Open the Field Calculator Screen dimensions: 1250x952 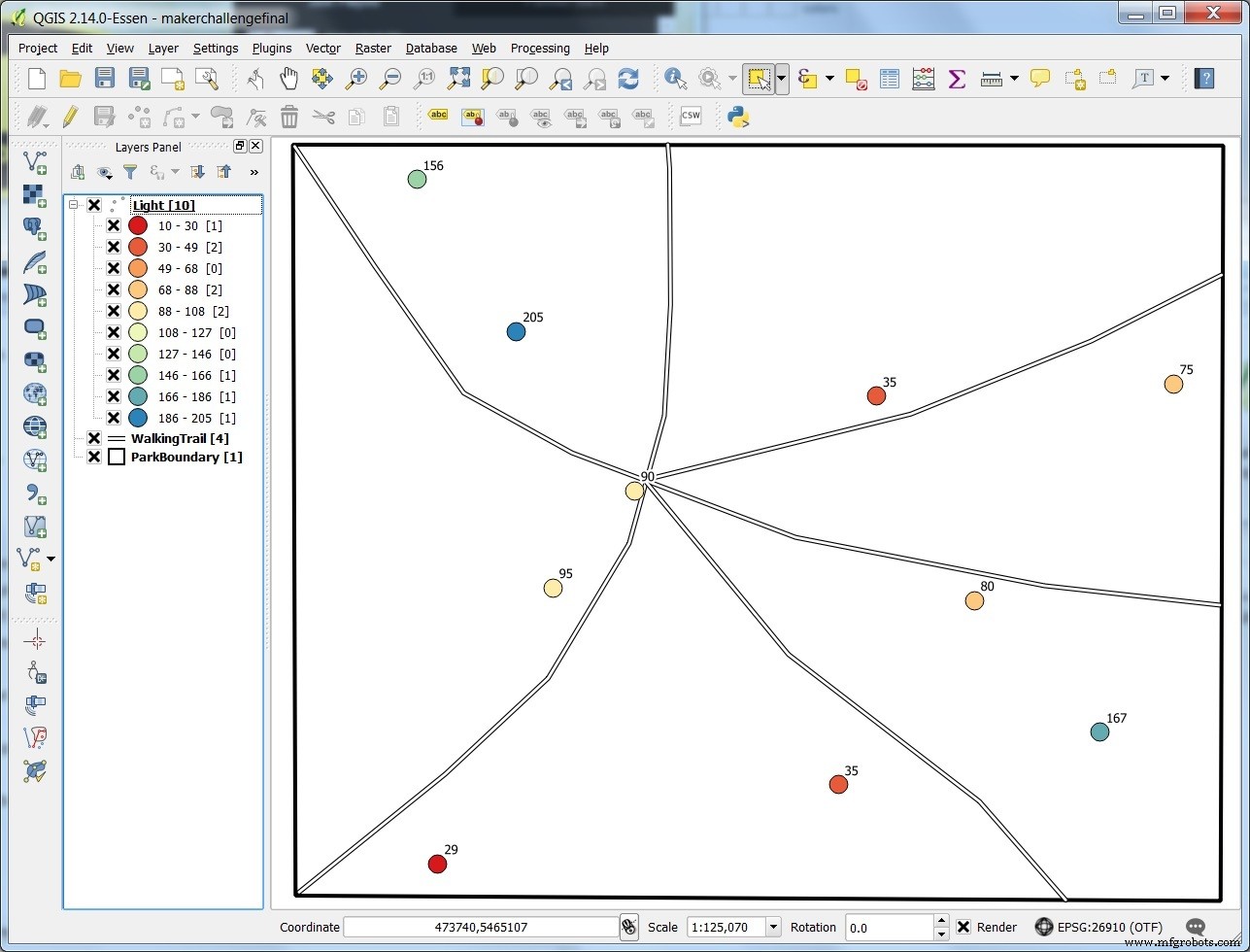click(x=922, y=79)
